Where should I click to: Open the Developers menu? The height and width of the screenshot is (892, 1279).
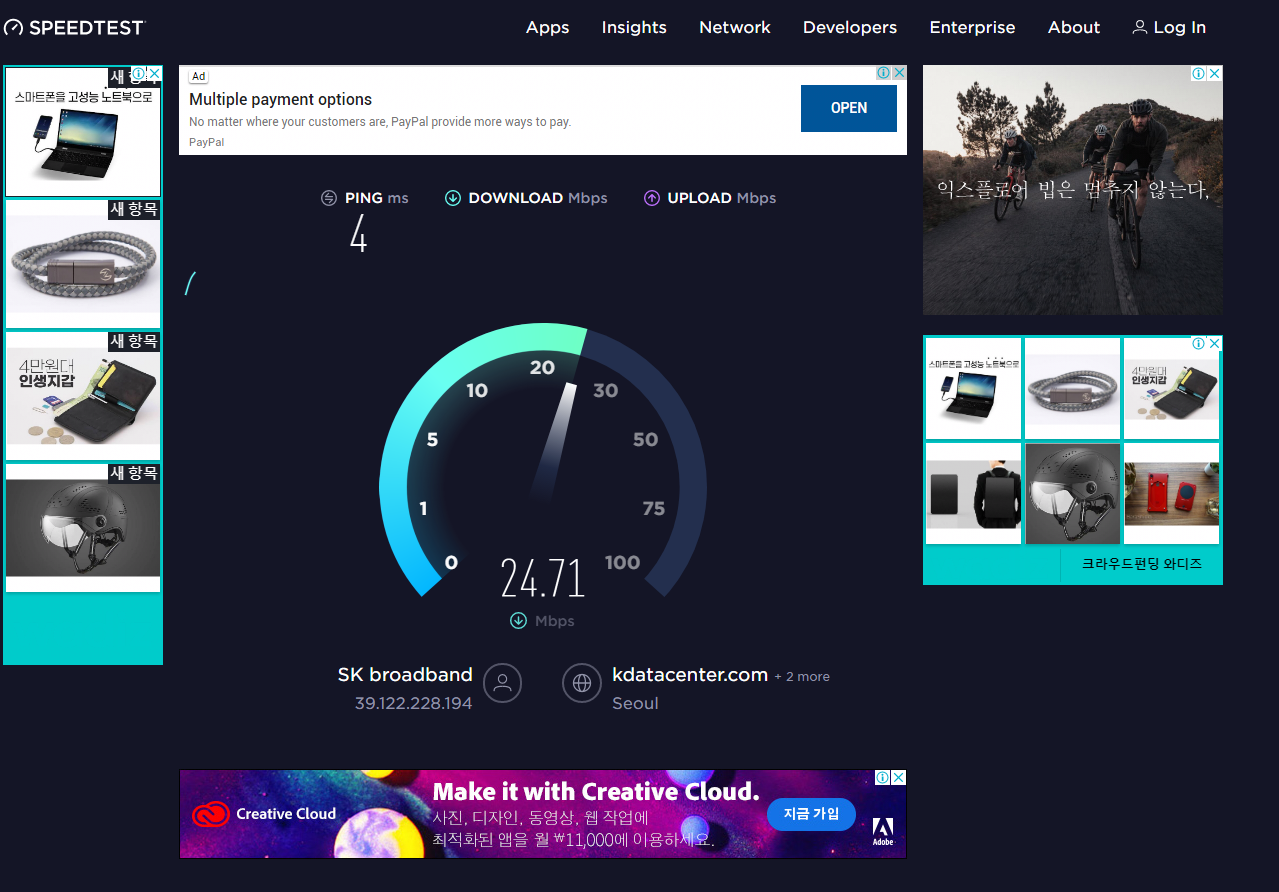[x=850, y=27]
